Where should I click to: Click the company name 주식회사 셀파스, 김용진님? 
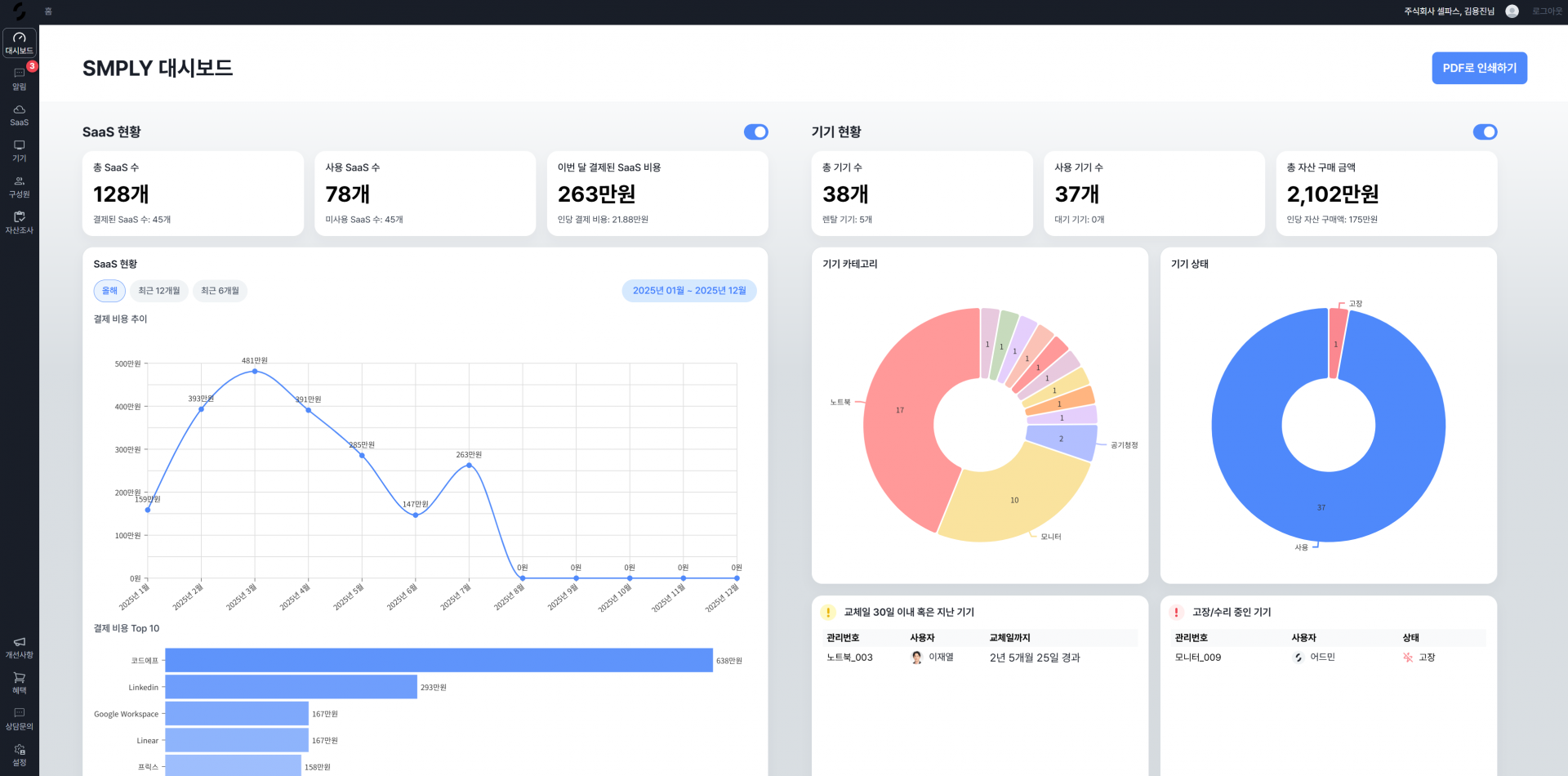[x=1449, y=11]
